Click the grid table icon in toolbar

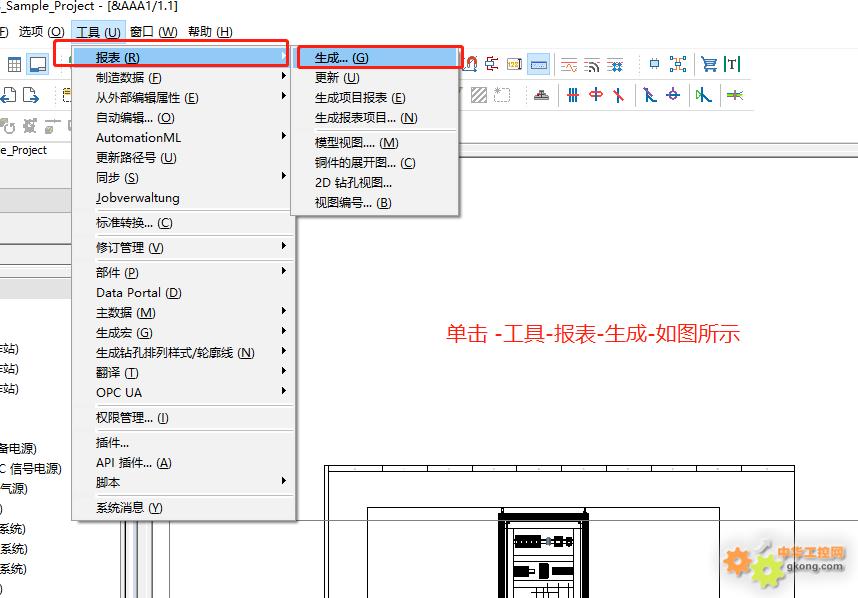point(15,65)
